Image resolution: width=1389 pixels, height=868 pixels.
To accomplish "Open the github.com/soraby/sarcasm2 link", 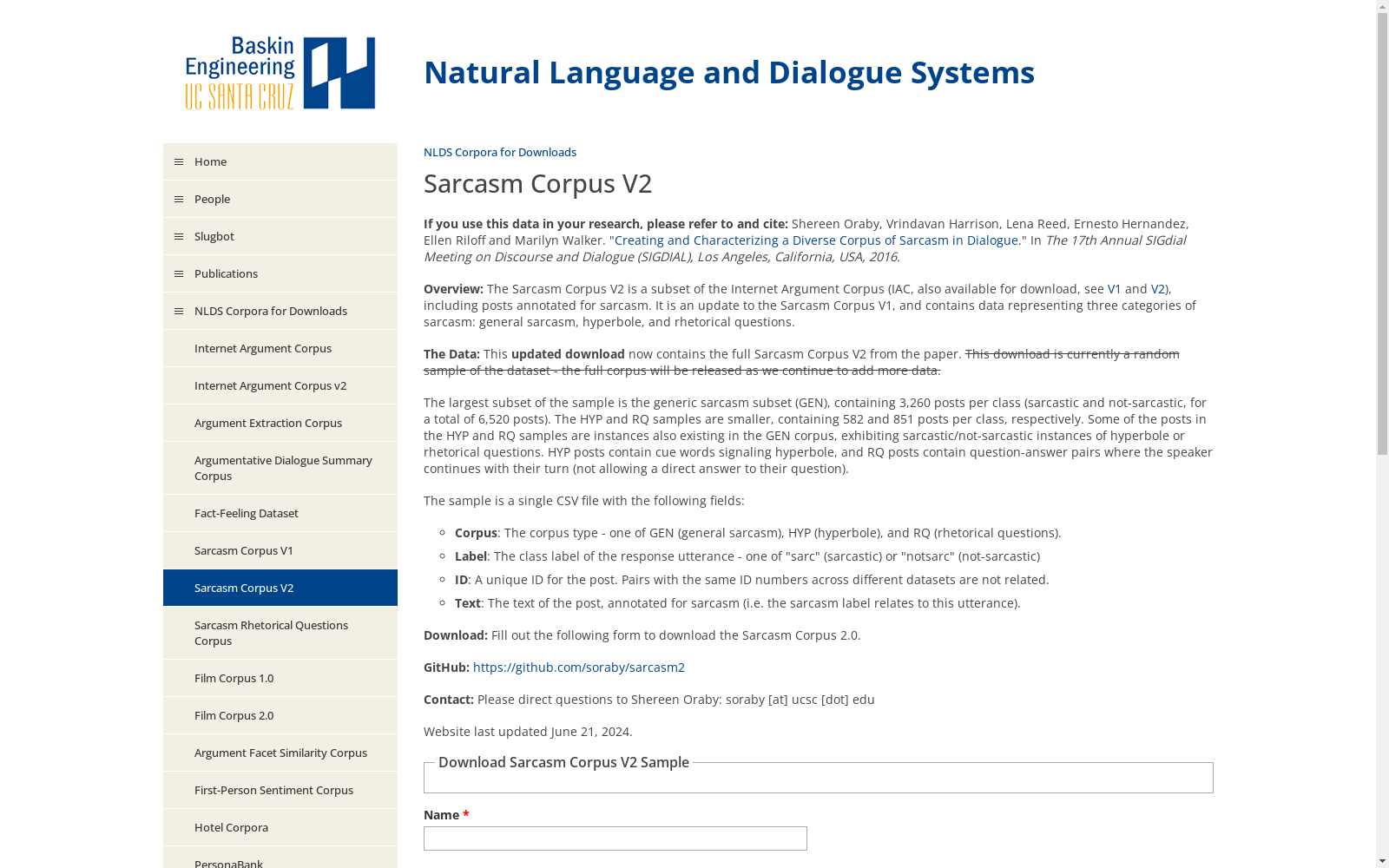I will 579,667.
